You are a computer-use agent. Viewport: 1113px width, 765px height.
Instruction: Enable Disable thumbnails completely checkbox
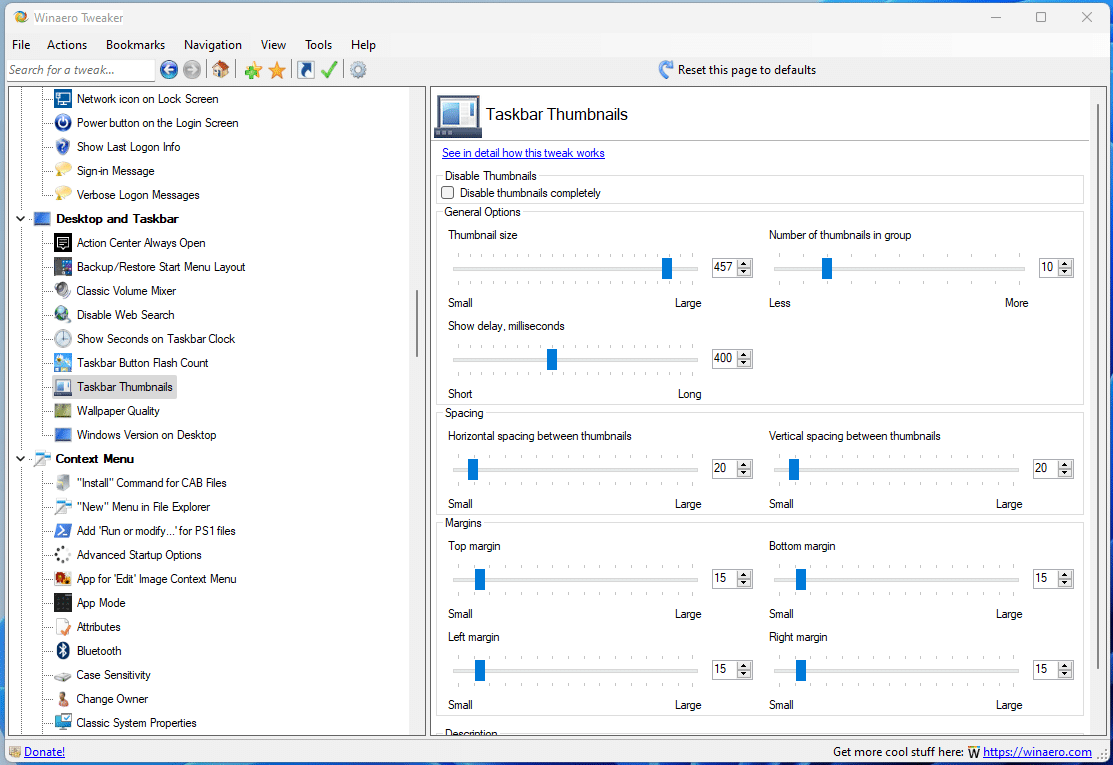[448, 193]
